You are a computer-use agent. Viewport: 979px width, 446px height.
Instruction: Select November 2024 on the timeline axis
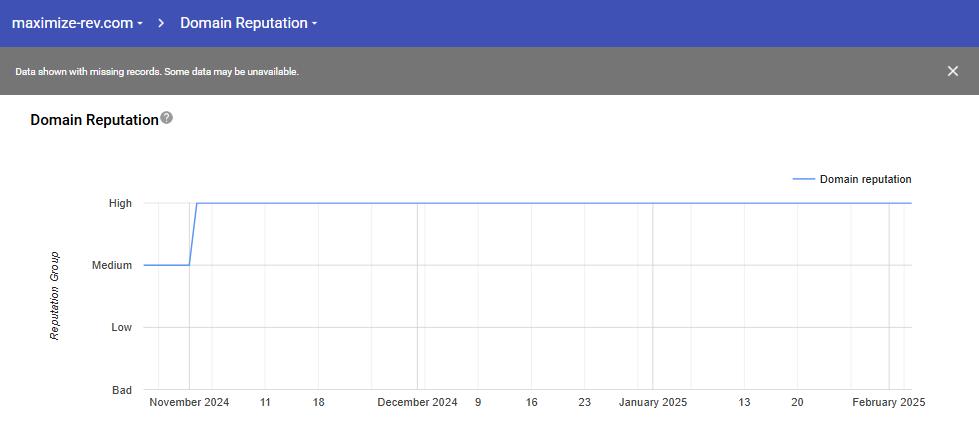189,403
